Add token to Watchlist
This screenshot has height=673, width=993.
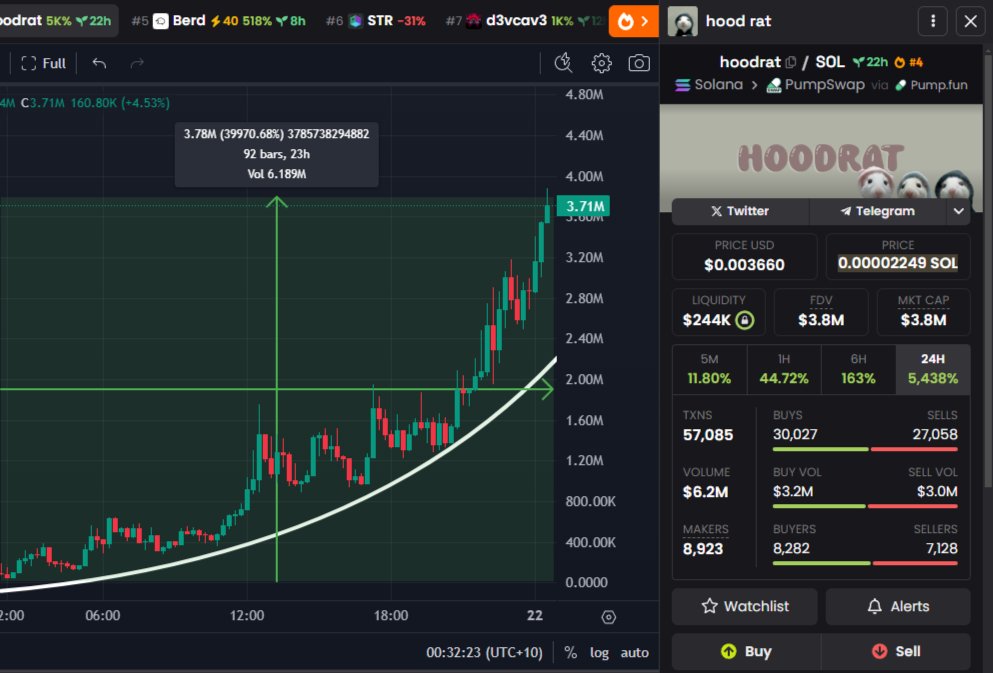745,607
